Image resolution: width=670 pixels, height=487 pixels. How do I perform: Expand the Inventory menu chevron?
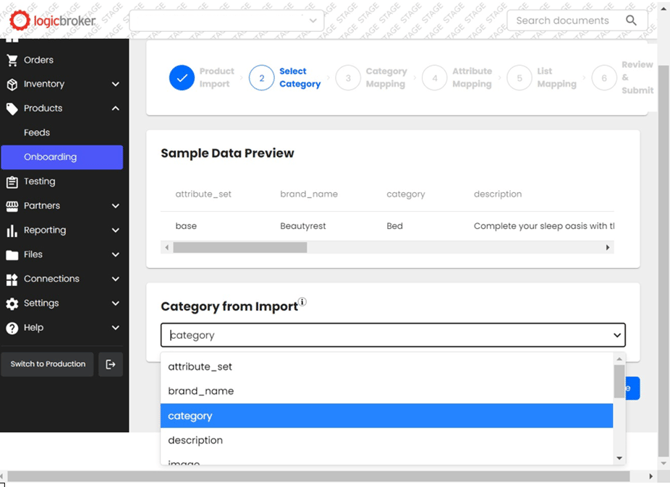click(116, 85)
